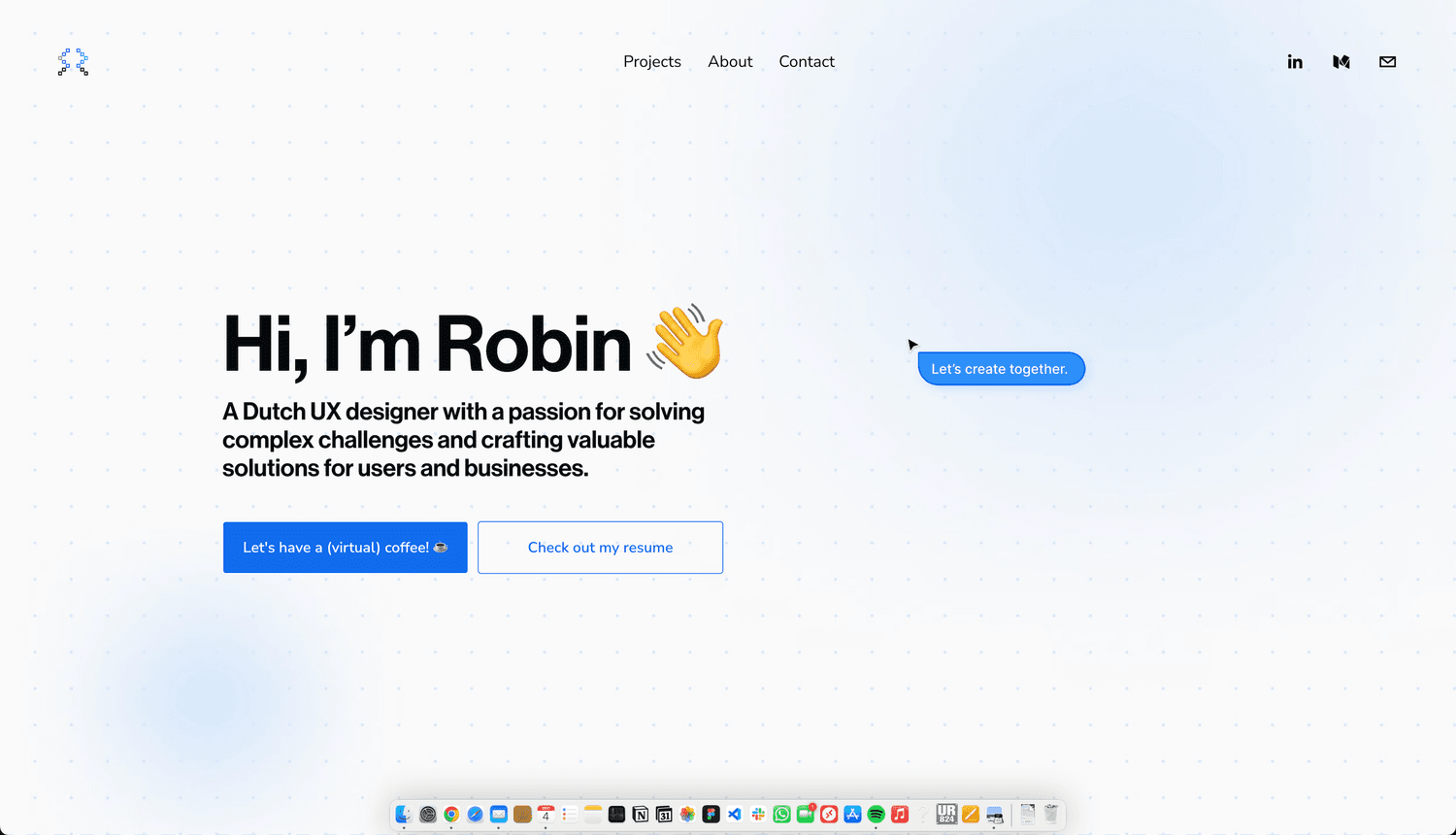Click "Let's have a (virtual) coffee!" button
Screen dimensions: 1456x835
click(345, 548)
